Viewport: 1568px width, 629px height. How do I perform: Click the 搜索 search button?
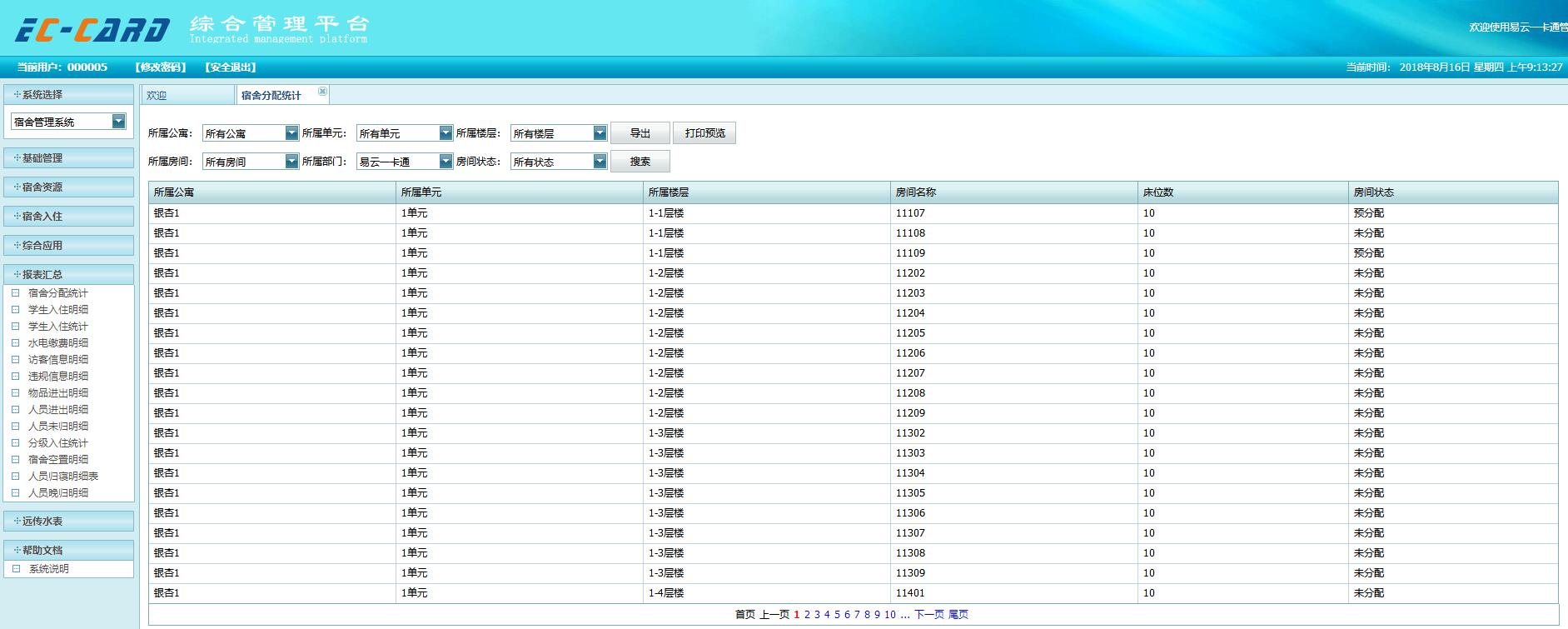(640, 162)
